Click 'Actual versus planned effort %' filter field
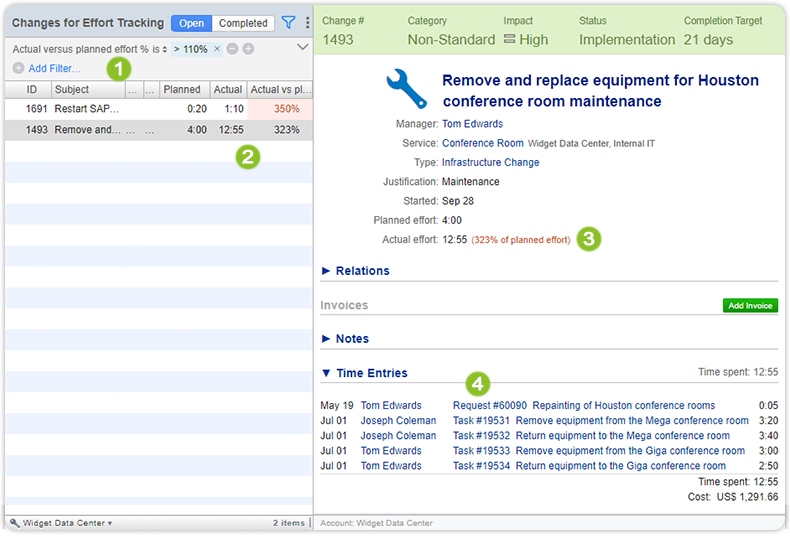This screenshot has width=790, height=536. point(81,49)
